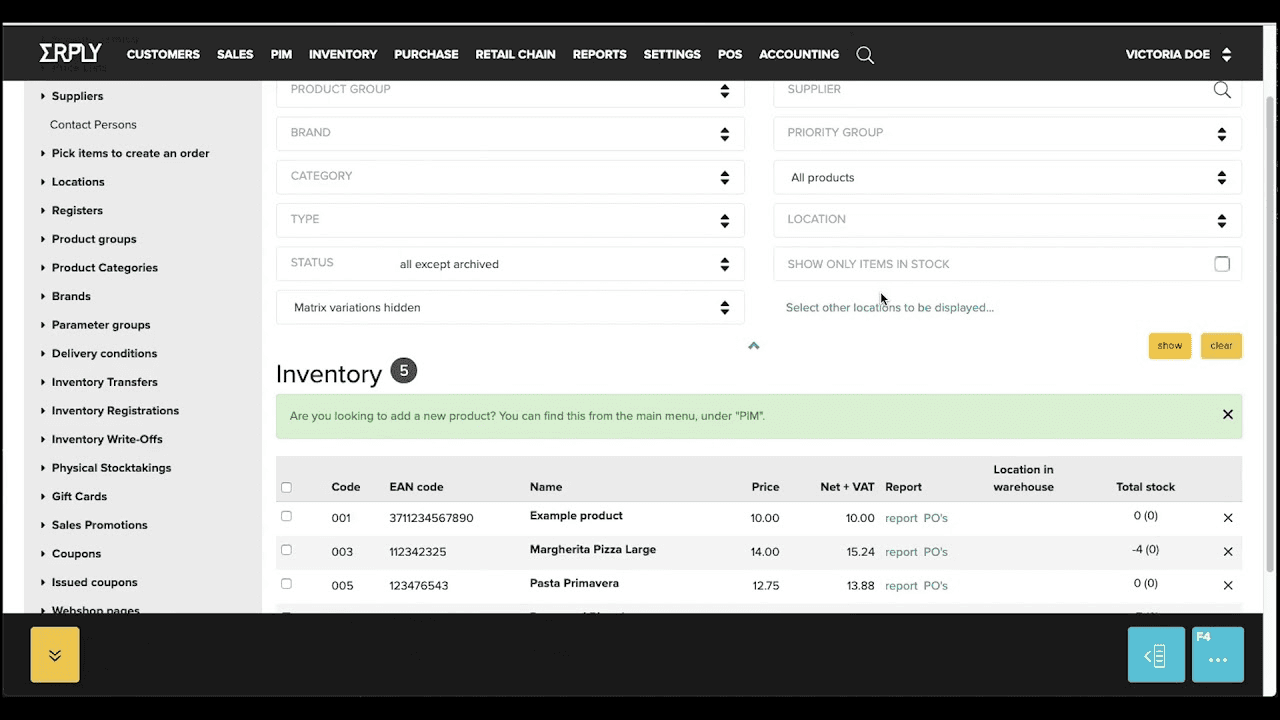This screenshot has height=720, width=1280.
Task: Open the Matrix variations hidden dropdown
Action: pos(510,307)
